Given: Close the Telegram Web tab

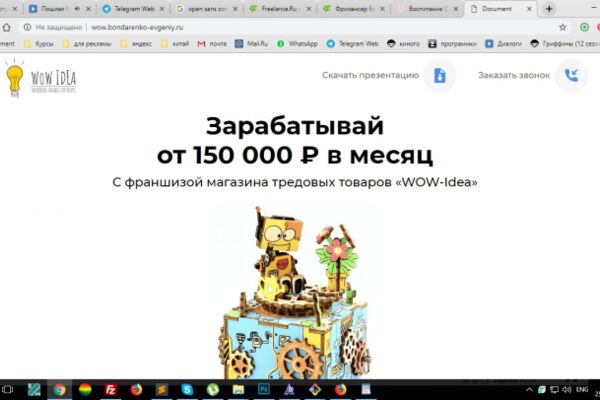Looking at the screenshot, I should 162,9.
